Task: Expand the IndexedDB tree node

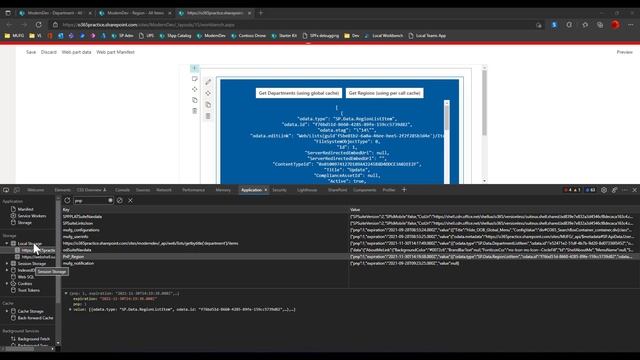Action: coord(7,270)
